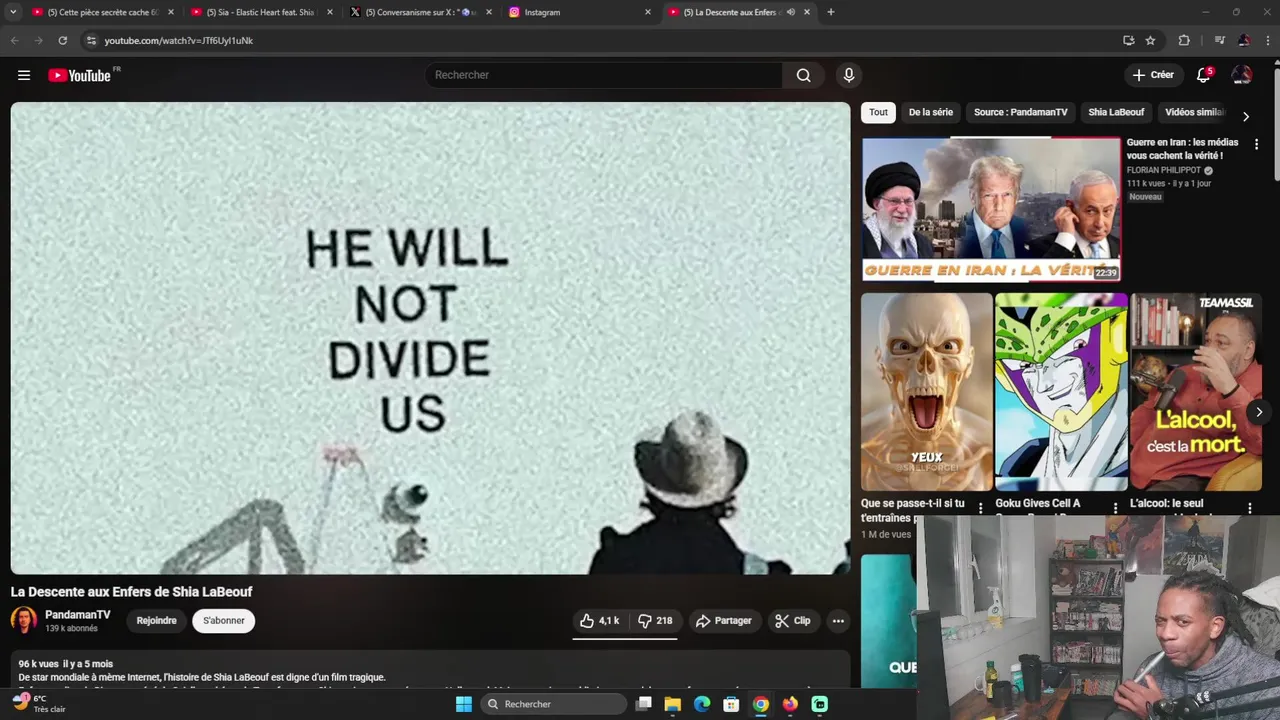The image size is (1280, 720).
Task: Select the Source : PandamanTV chip
Action: [1021, 112]
